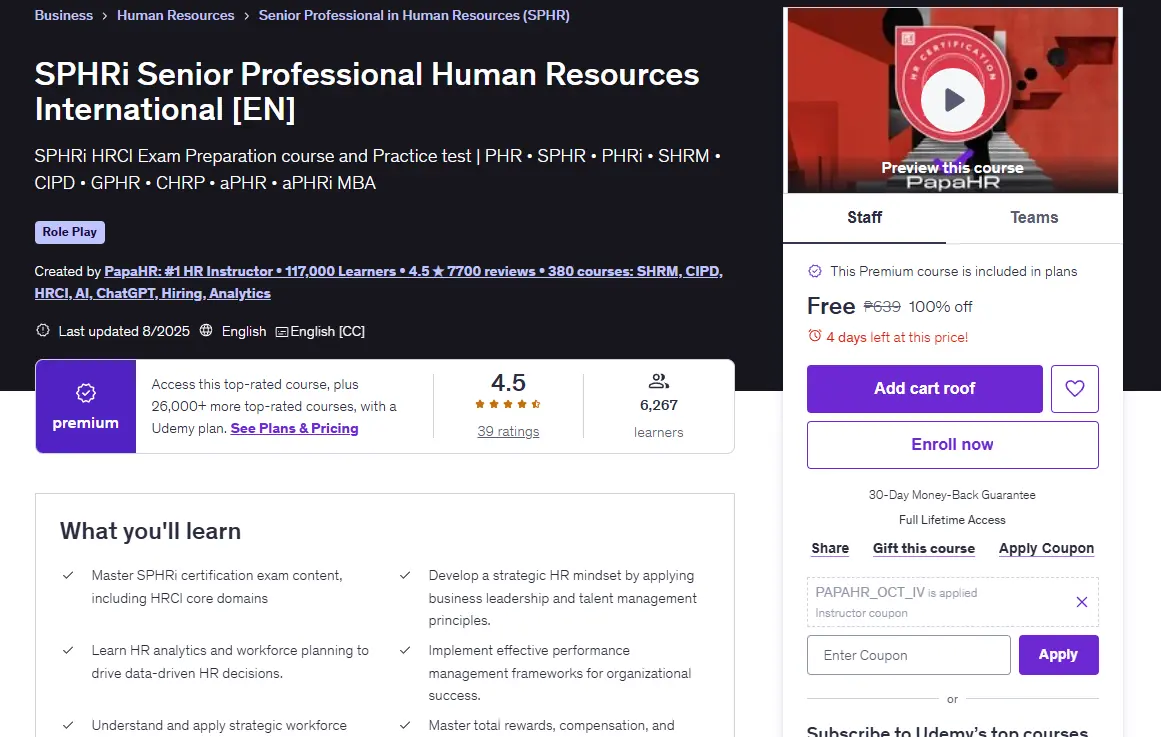Open Senior Professional in Human Resources breadcrumb
This screenshot has width=1161, height=737.
coord(414,16)
